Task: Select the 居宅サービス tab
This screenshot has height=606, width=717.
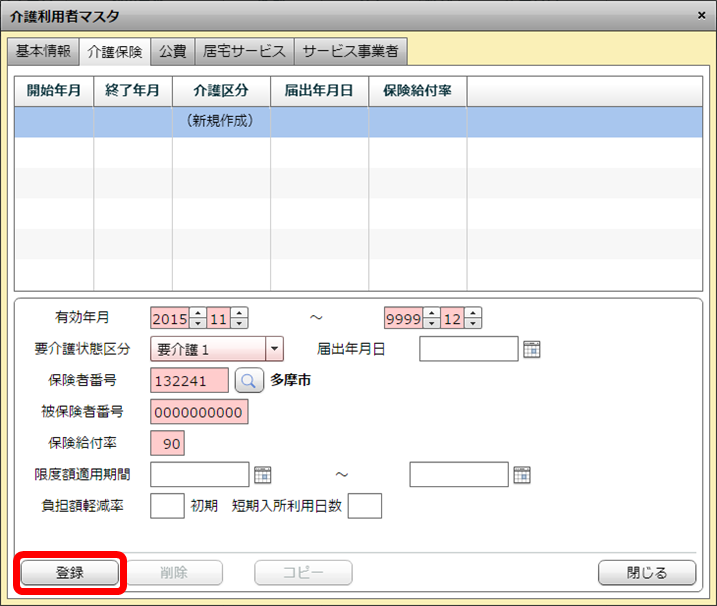Action: click(x=244, y=51)
